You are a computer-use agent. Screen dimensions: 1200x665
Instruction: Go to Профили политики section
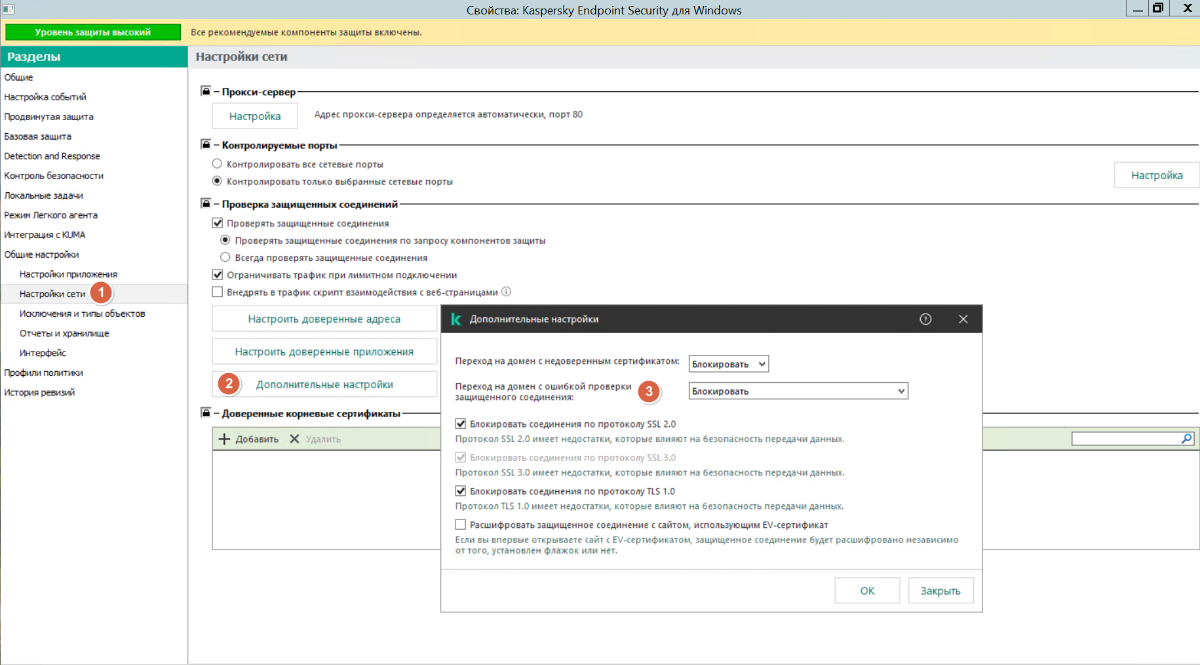click(44, 372)
